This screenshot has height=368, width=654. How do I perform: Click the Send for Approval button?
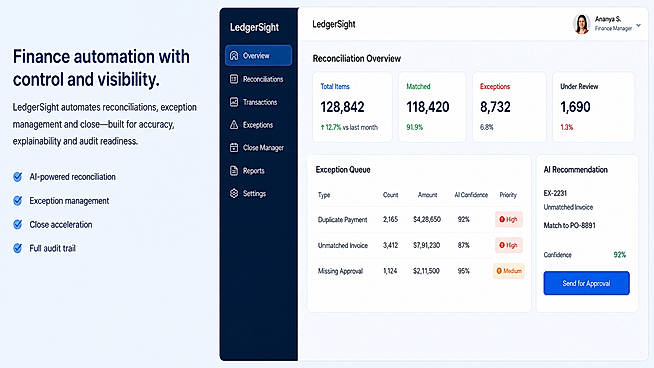(x=586, y=283)
